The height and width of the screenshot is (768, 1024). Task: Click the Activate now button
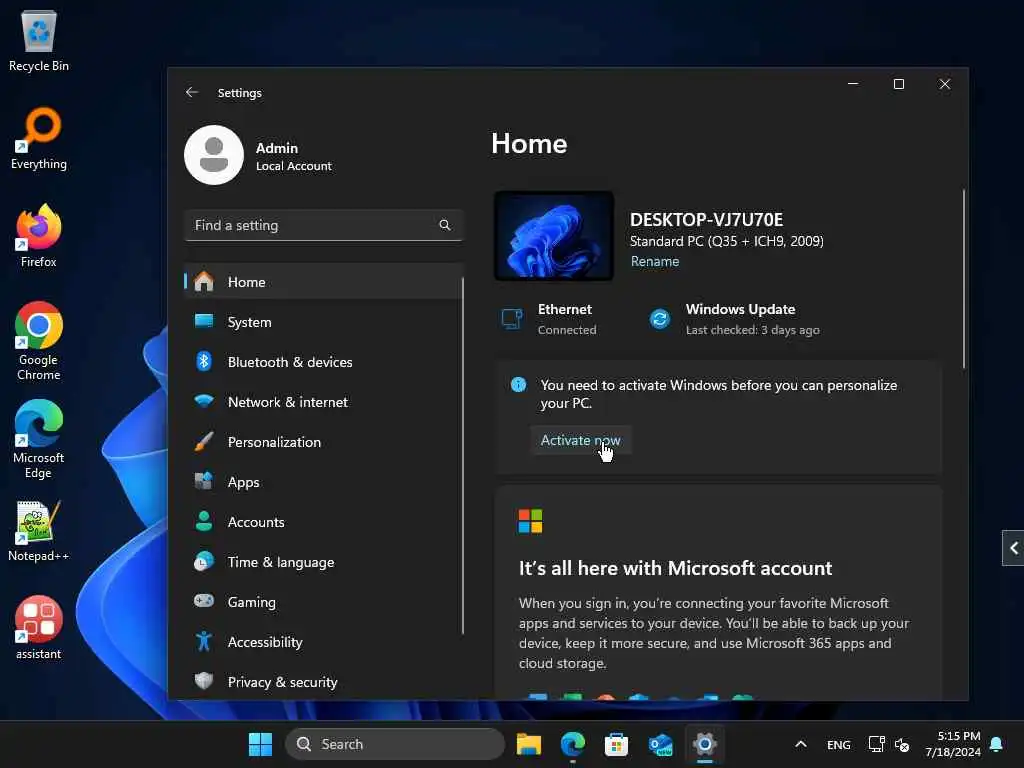coord(580,441)
